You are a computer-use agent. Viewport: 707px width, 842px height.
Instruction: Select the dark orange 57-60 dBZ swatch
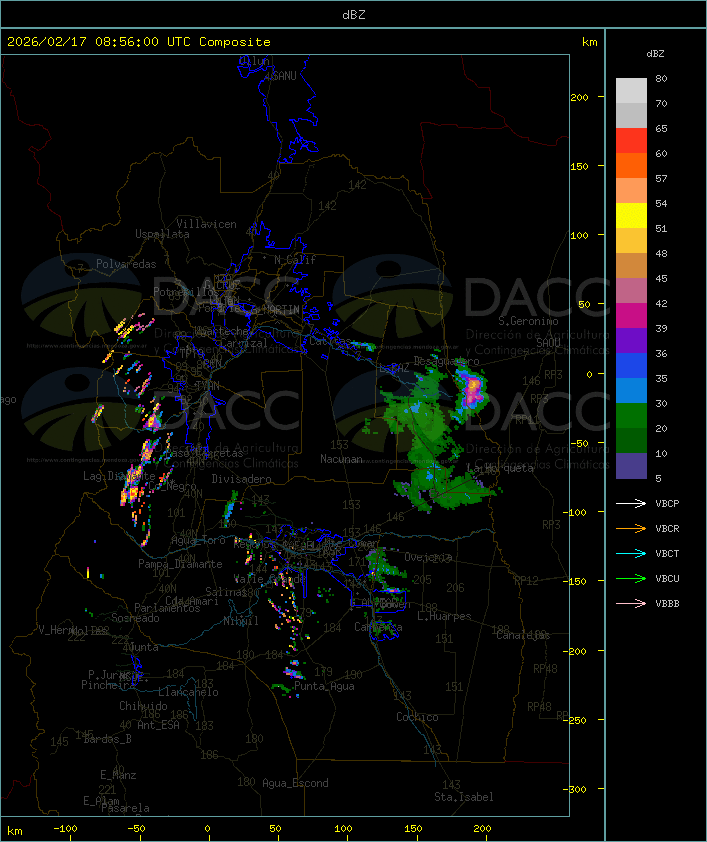point(631,165)
